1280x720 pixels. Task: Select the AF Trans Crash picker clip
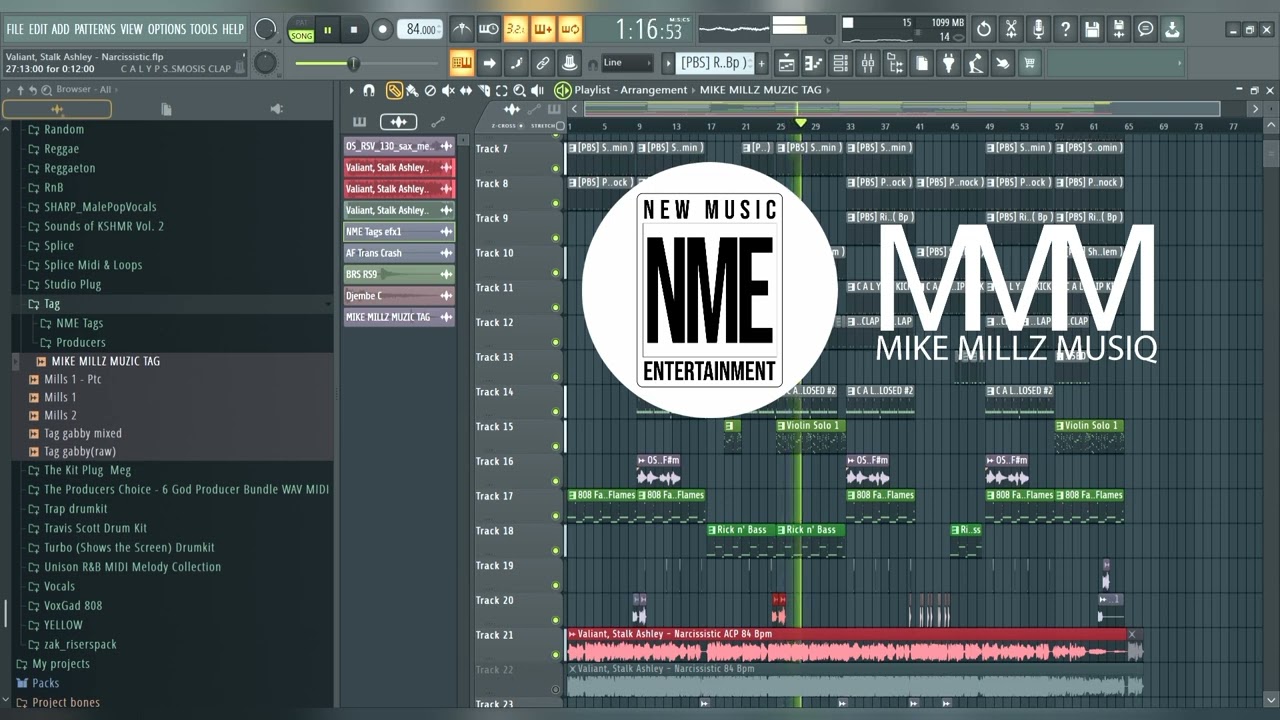[x=399, y=253]
